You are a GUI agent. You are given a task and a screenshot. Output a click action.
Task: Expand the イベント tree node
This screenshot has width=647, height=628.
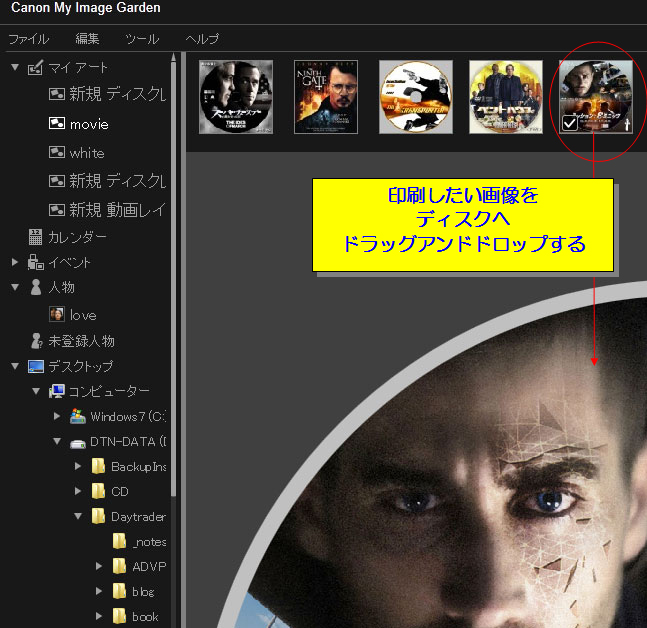point(15,262)
